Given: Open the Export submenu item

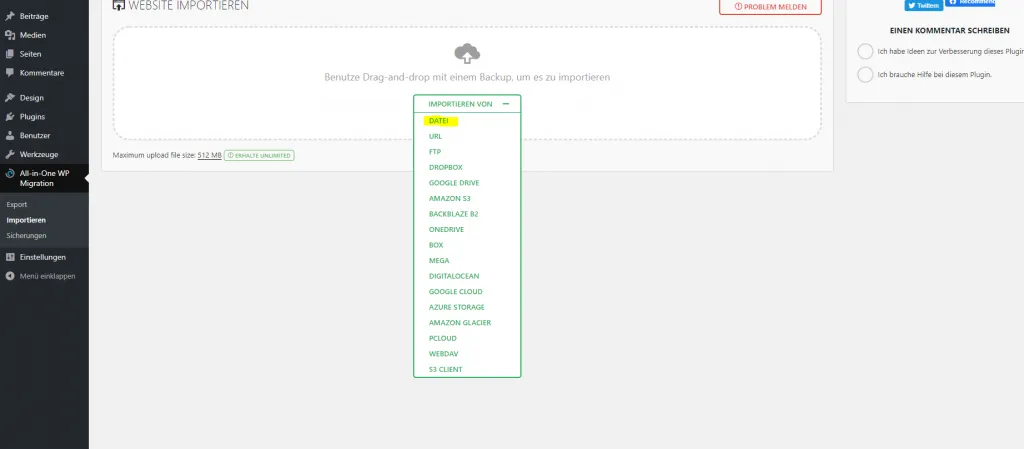Looking at the screenshot, I should (x=17, y=204).
